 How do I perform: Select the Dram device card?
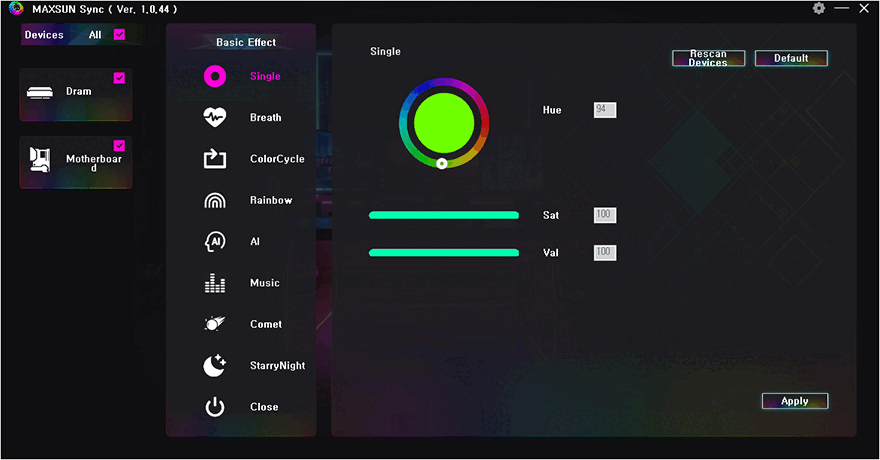point(76,94)
